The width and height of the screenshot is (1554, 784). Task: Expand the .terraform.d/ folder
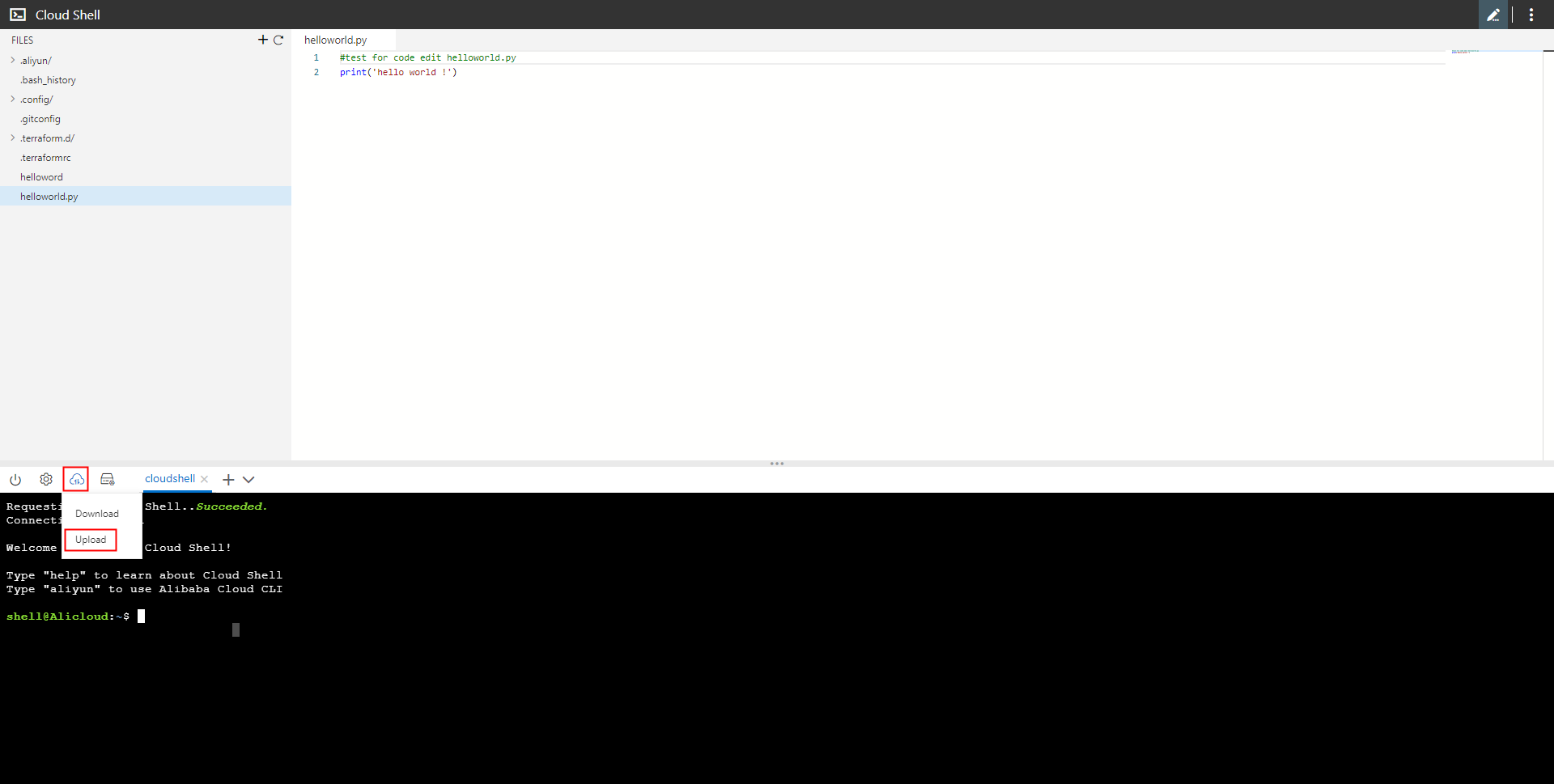point(13,138)
